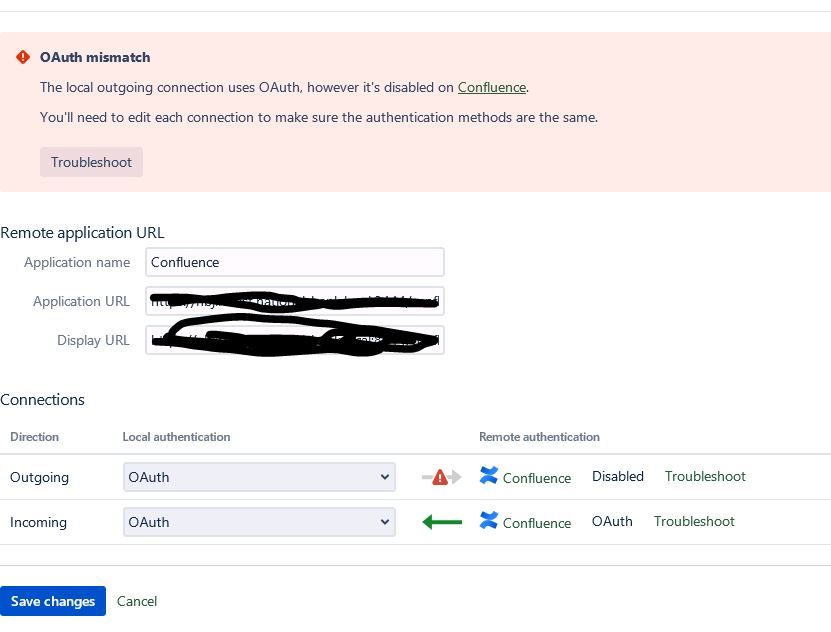Click the Confluence logo in the Outgoing row
Viewport: 831px width, 632px height.
(x=488, y=475)
